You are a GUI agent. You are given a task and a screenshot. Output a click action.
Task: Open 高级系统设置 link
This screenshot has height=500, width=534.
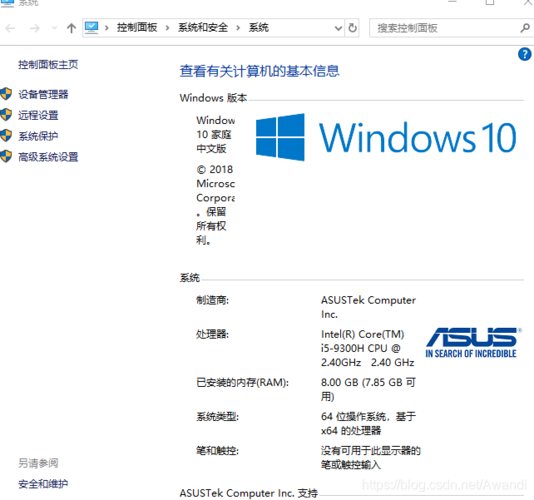pos(48,157)
